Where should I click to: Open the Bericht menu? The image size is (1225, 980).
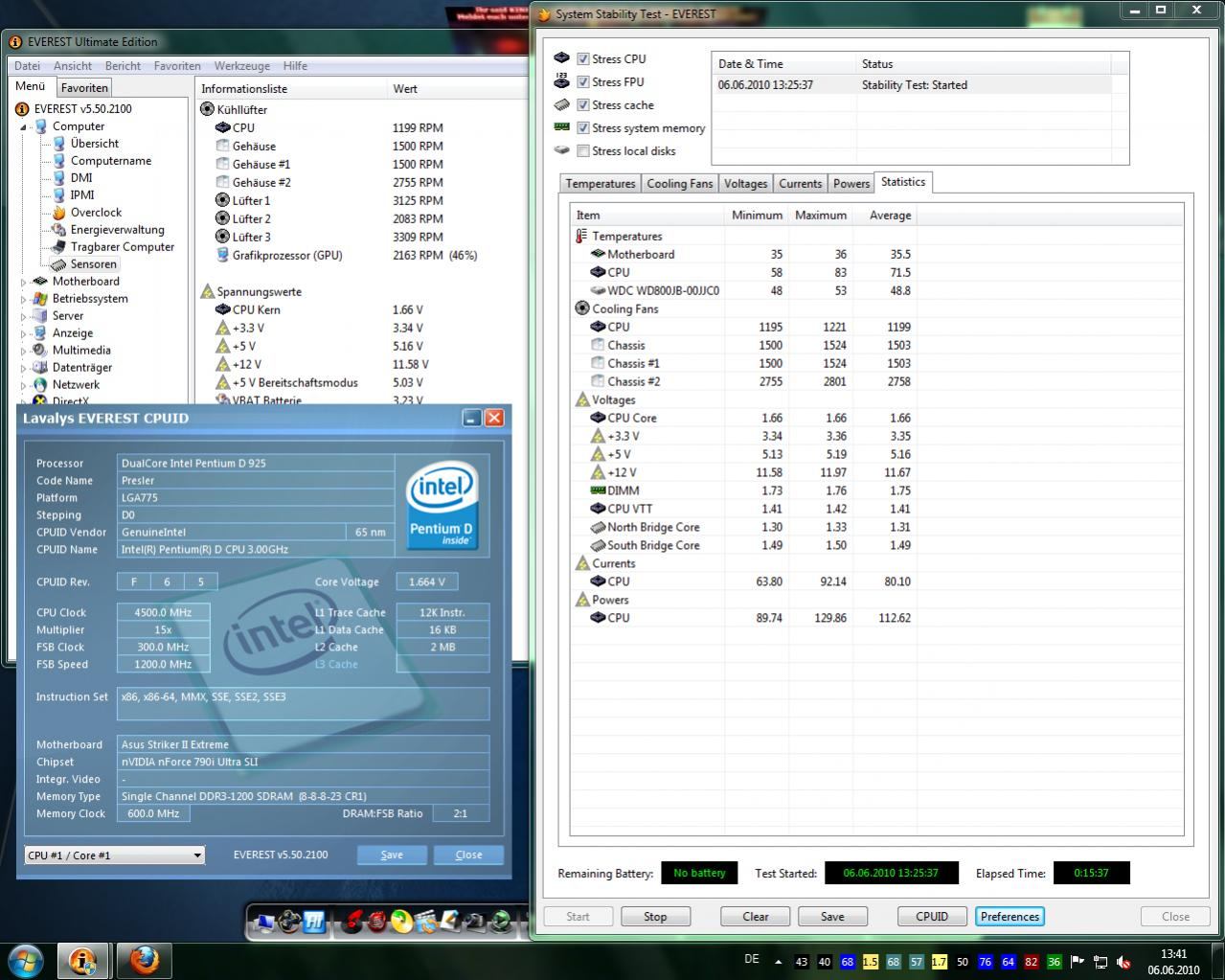tap(123, 66)
